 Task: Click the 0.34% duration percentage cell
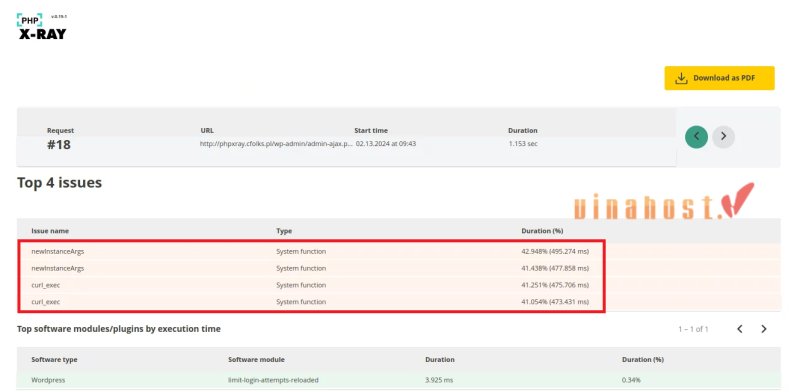coord(631,380)
